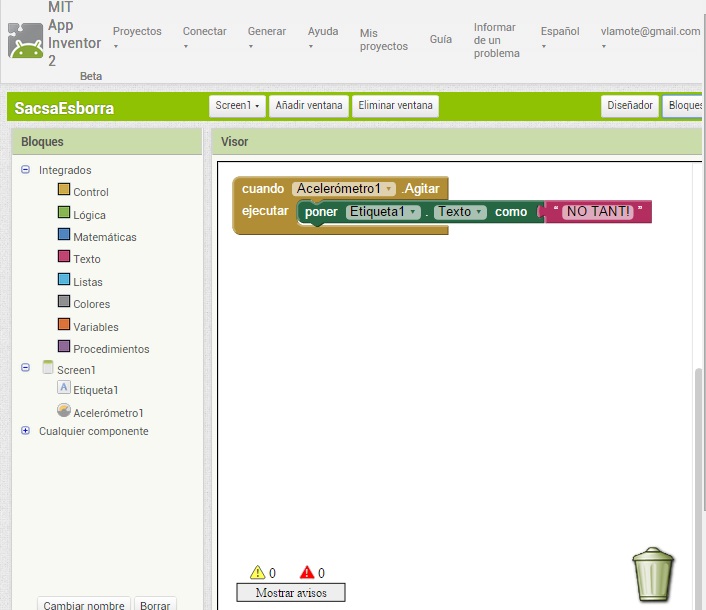The height and width of the screenshot is (610, 706).
Task: Click the Eliminar ventana button
Action: point(395,106)
